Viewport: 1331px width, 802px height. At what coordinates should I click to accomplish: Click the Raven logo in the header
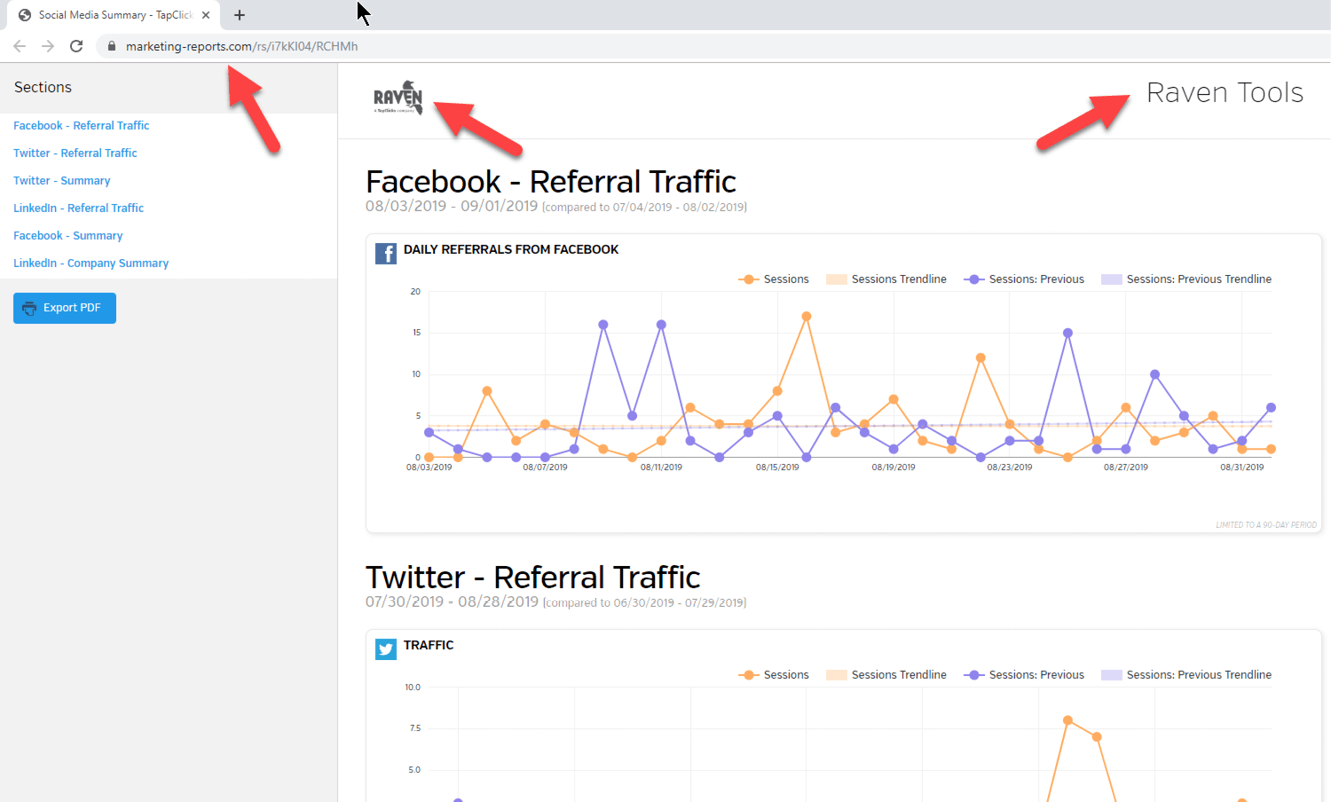(398, 98)
